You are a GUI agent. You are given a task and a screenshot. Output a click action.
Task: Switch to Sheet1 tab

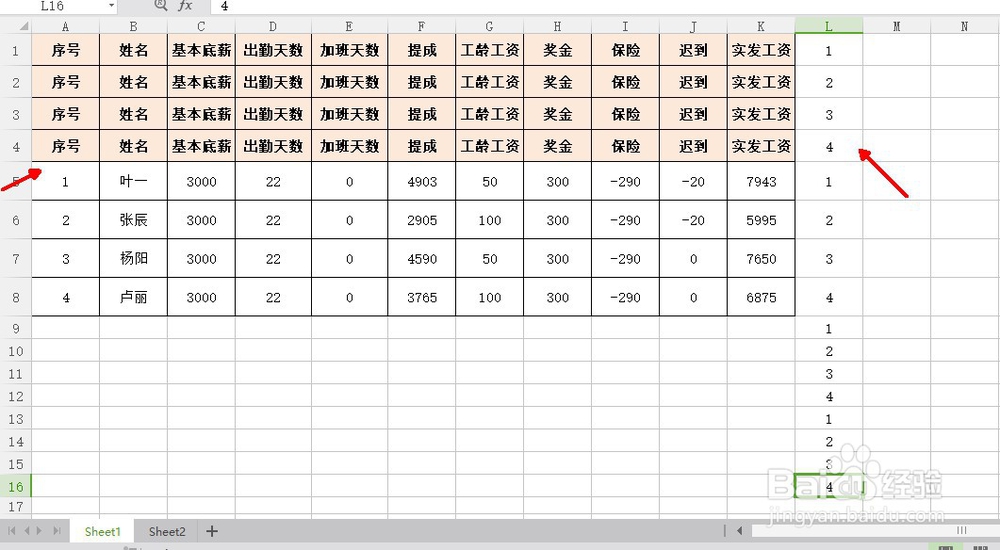[102, 531]
